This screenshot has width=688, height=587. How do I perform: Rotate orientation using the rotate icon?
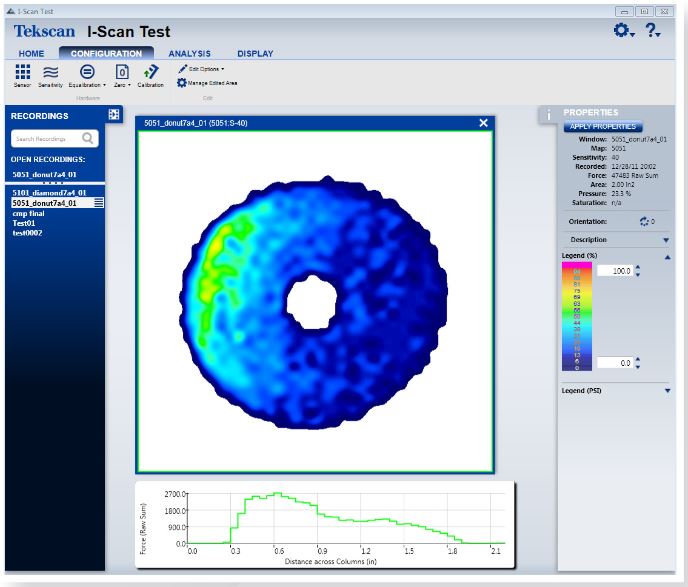(x=645, y=222)
